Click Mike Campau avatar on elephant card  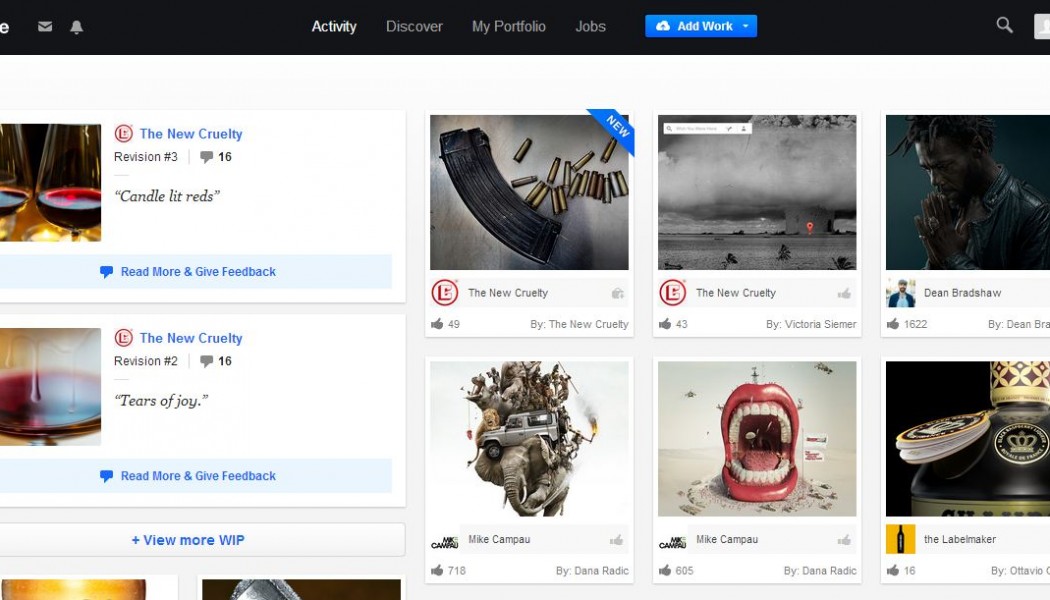[x=445, y=540]
